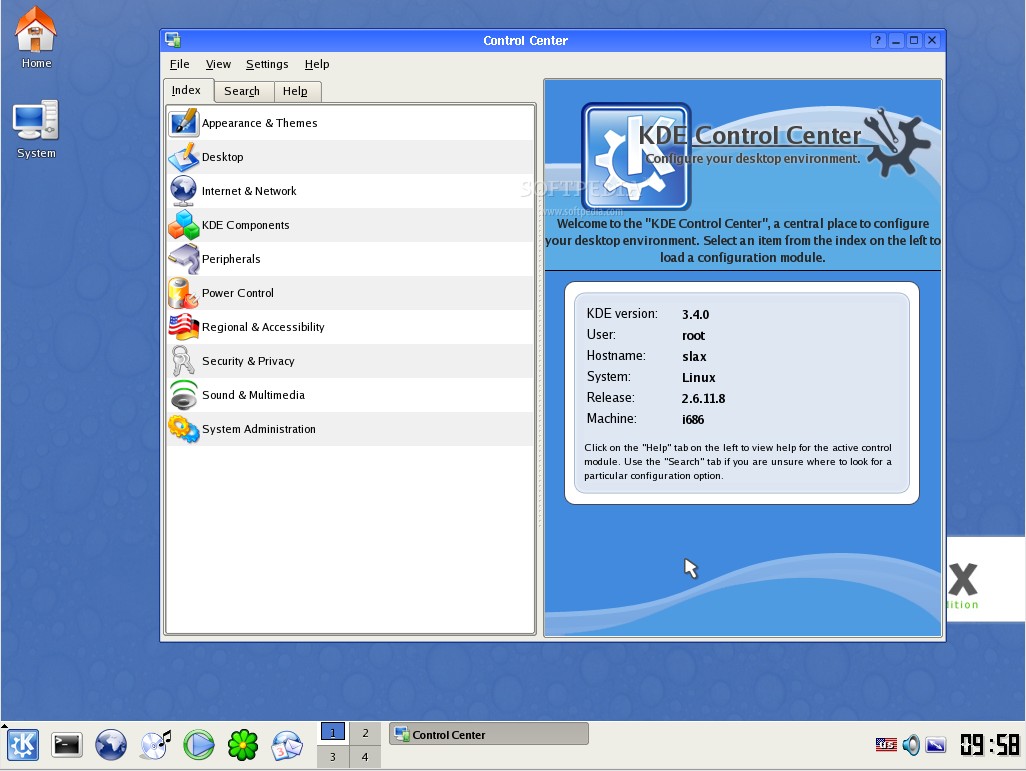This screenshot has width=1026, height=771.
Task: Select the Internet & Network globe icon
Action: pyautogui.click(x=183, y=191)
